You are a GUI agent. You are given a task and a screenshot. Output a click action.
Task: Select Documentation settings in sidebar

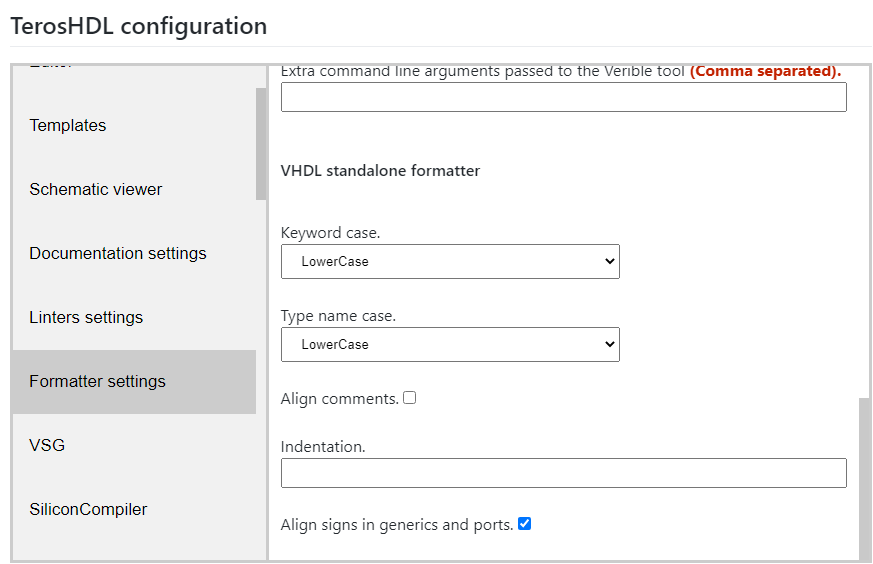pos(118,253)
